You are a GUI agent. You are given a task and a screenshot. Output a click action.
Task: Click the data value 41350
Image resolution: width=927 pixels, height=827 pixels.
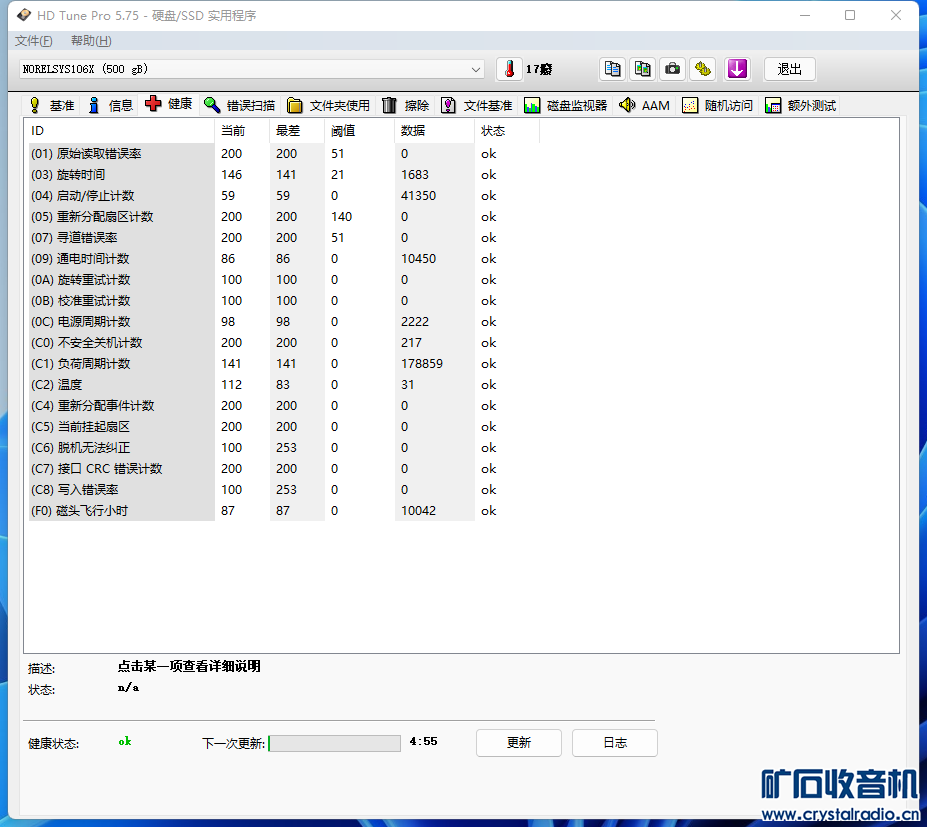point(418,196)
